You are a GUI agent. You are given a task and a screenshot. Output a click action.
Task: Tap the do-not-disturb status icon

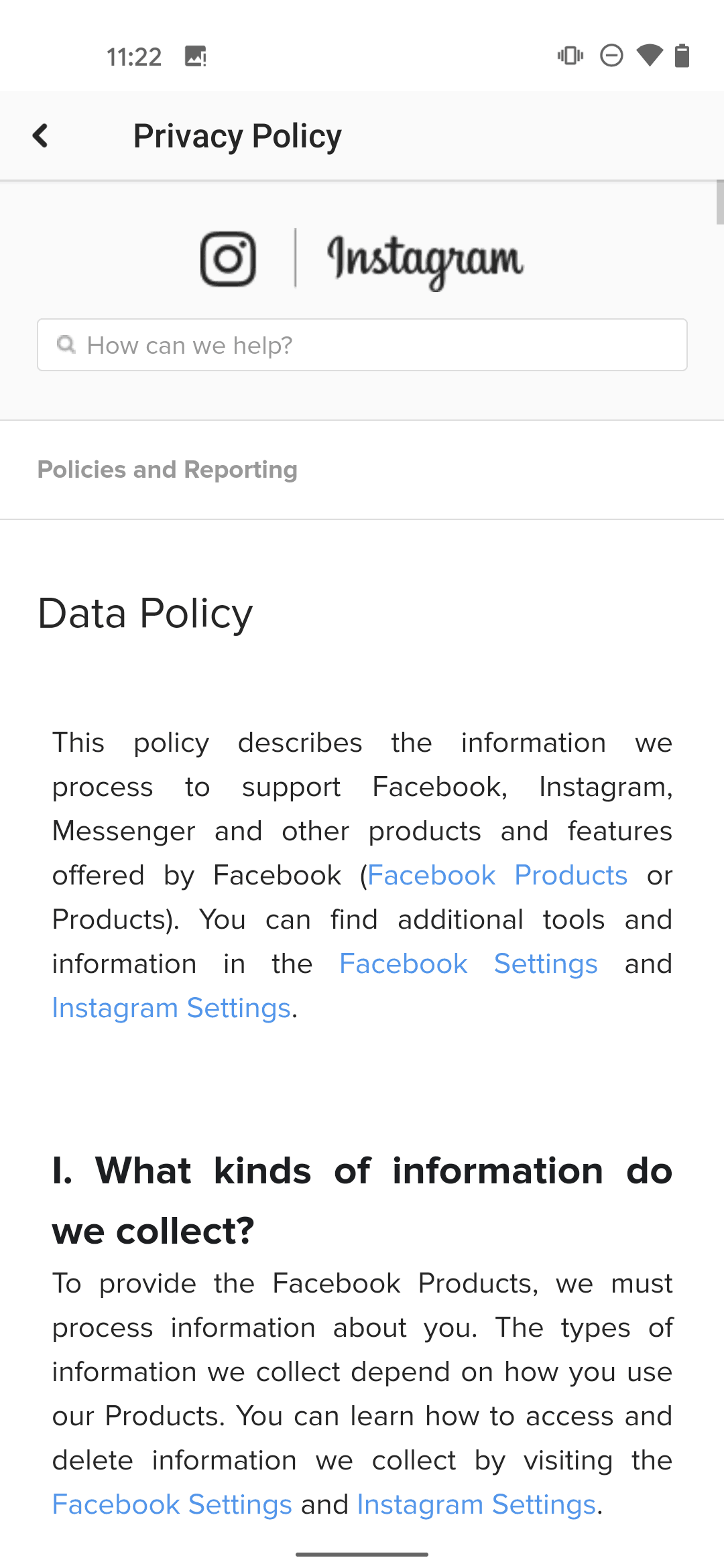click(611, 56)
